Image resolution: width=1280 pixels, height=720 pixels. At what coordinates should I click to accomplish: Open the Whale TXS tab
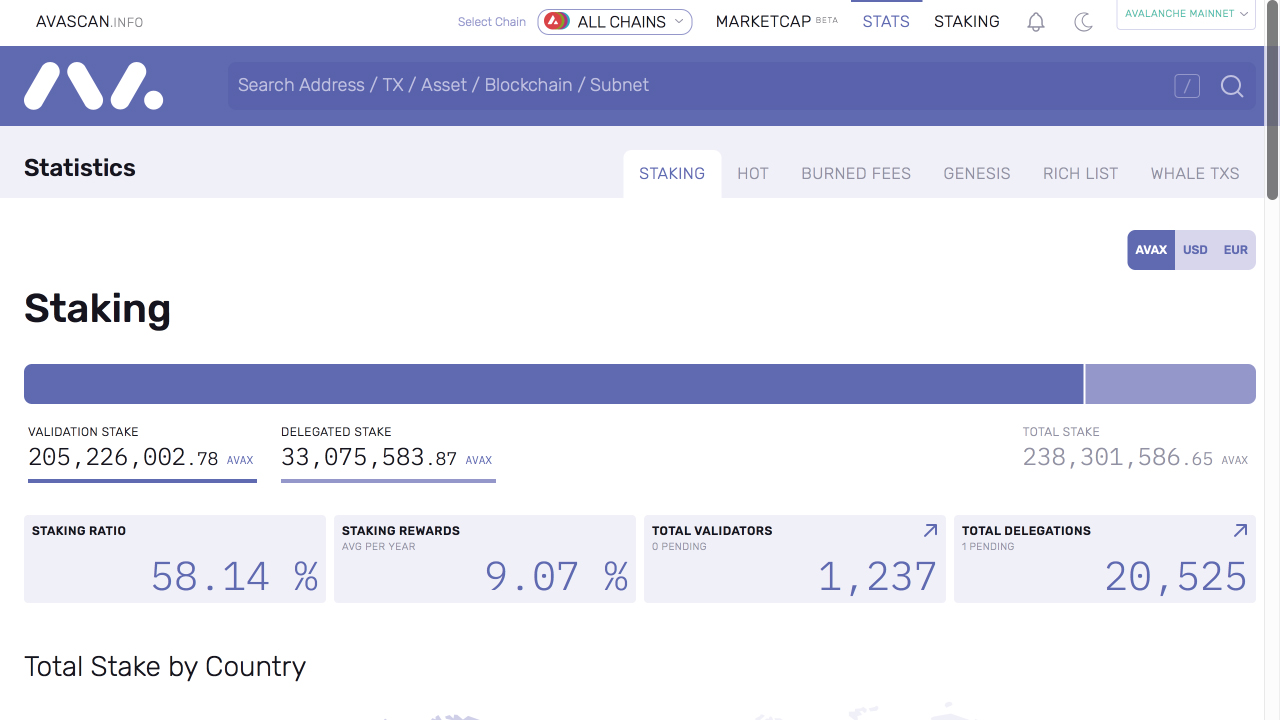click(x=1195, y=173)
